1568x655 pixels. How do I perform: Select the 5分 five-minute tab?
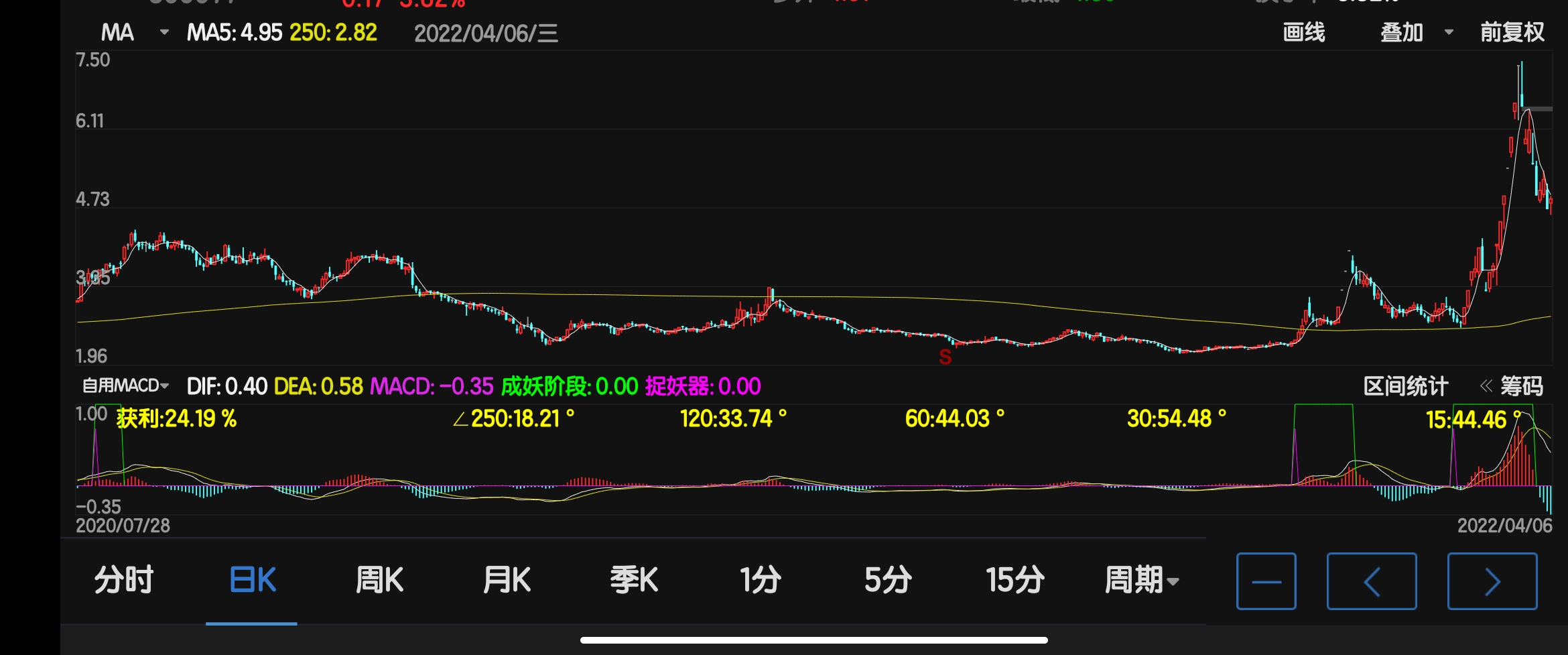(888, 580)
